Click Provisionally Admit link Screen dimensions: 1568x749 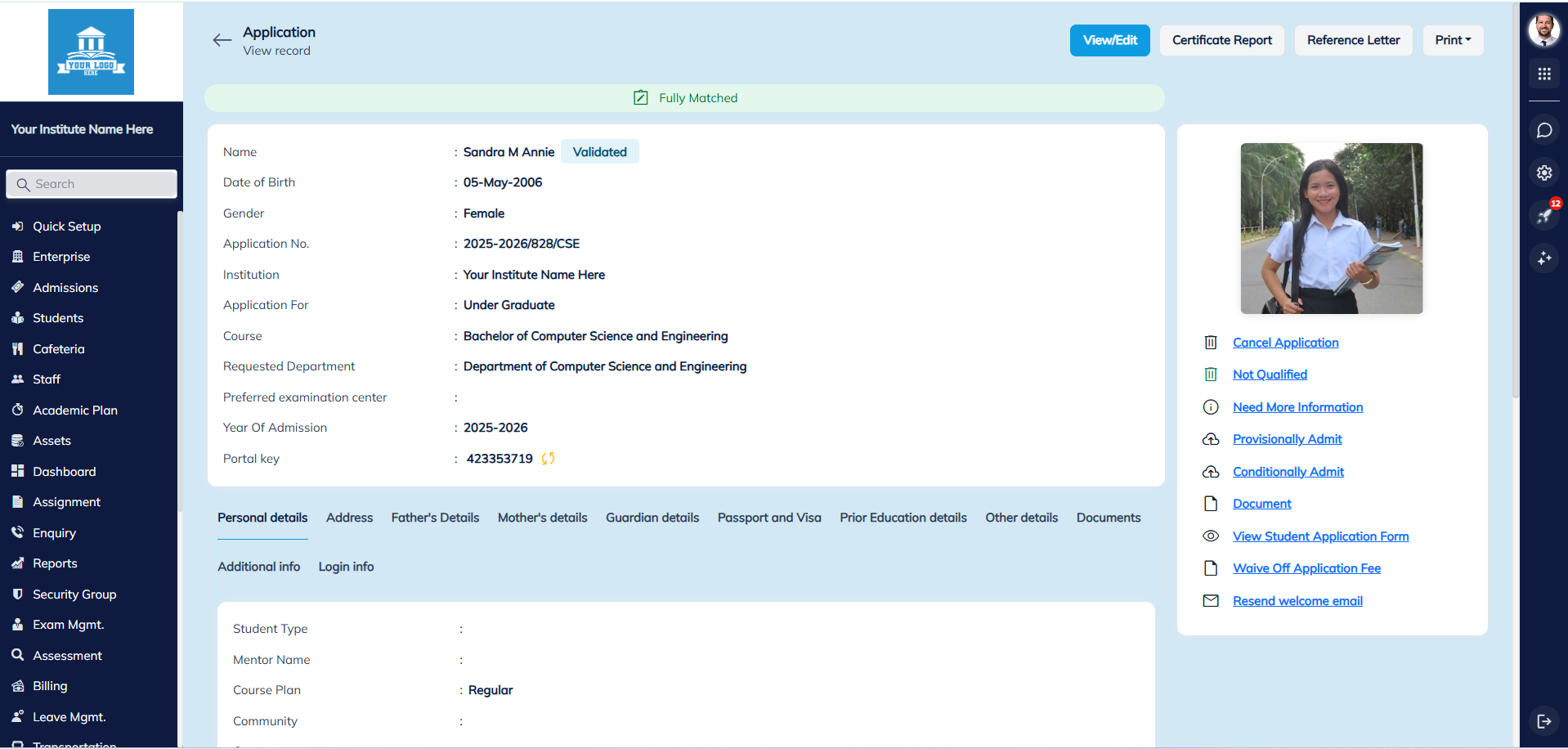1287,439
